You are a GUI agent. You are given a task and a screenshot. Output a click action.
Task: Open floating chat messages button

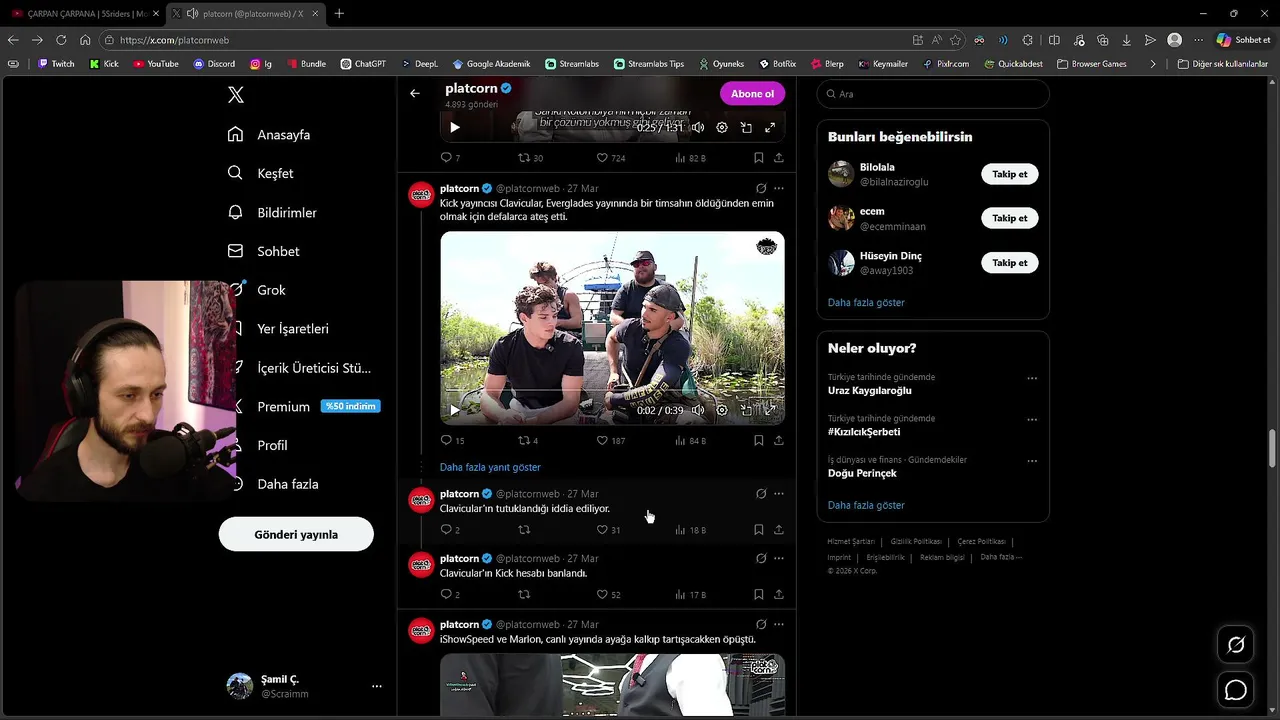pos(1236,690)
